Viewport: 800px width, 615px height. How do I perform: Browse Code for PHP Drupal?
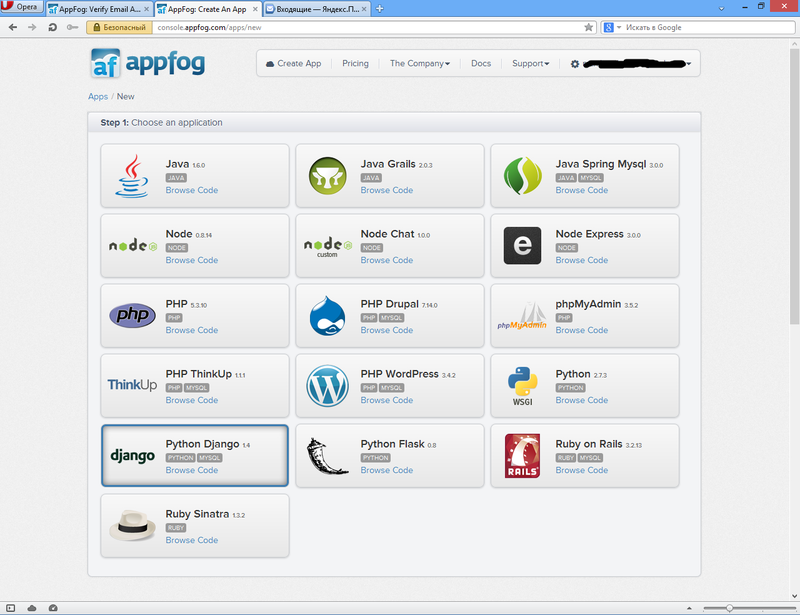(x=387, y=330)
